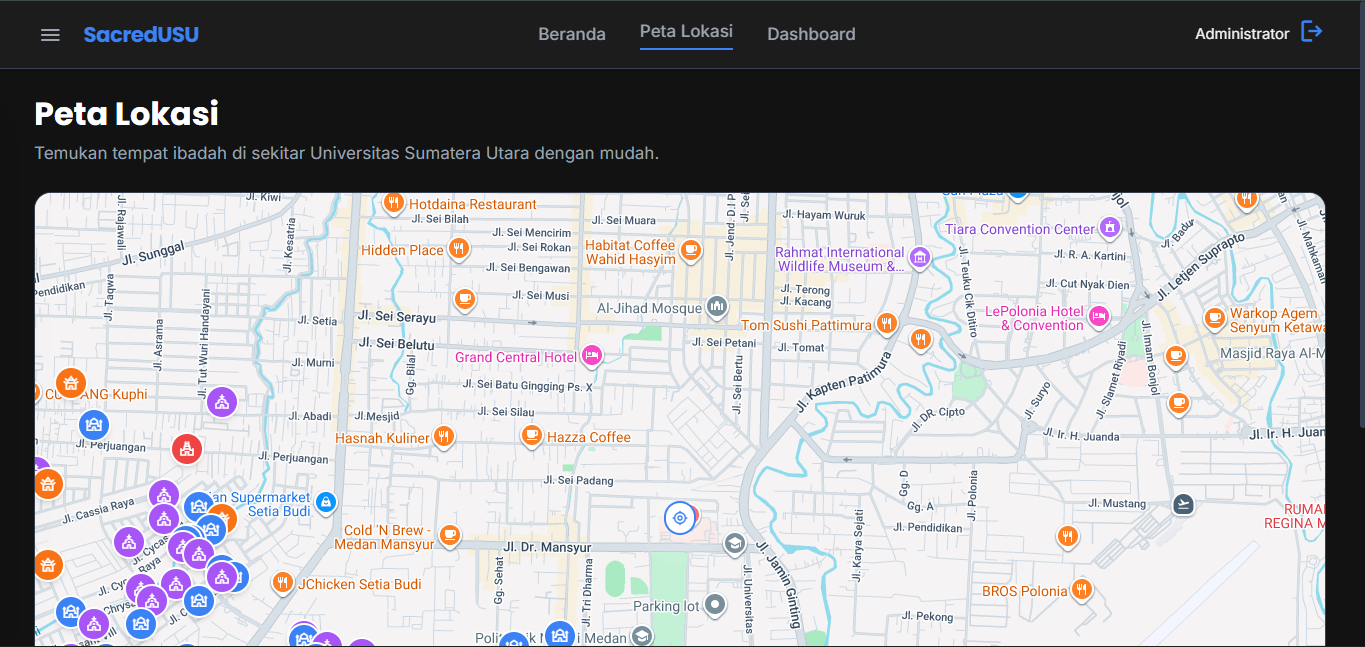Go to the Beranda tab

pos(572,34)
